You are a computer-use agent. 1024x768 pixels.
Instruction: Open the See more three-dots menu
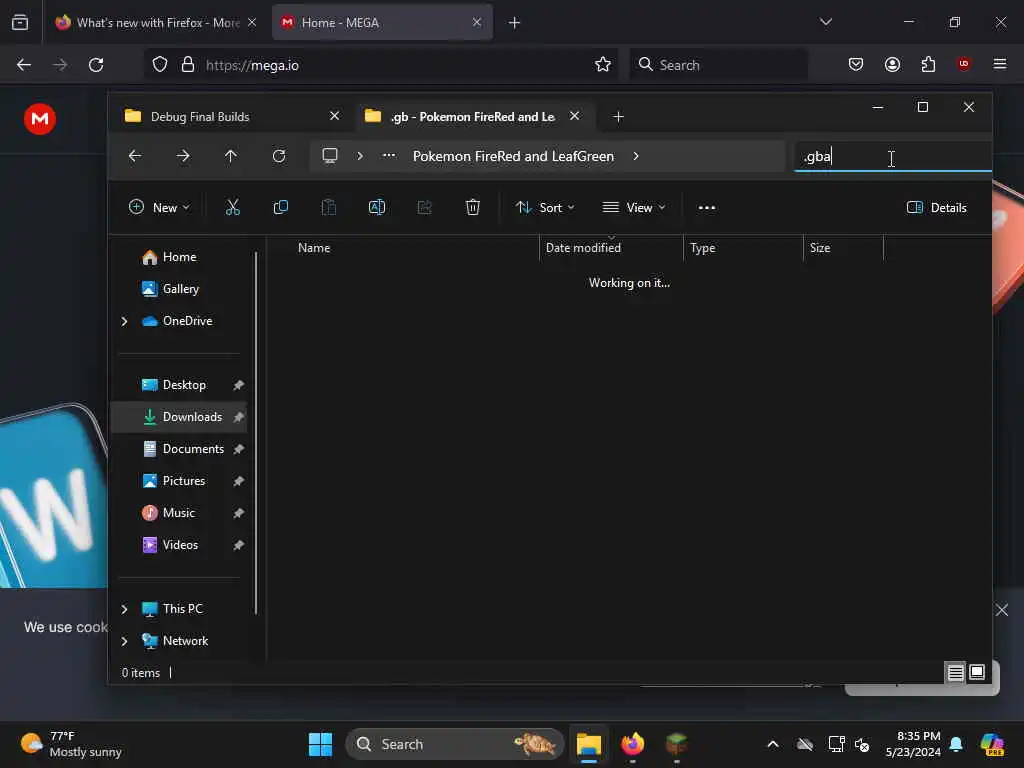coord(707,208)
